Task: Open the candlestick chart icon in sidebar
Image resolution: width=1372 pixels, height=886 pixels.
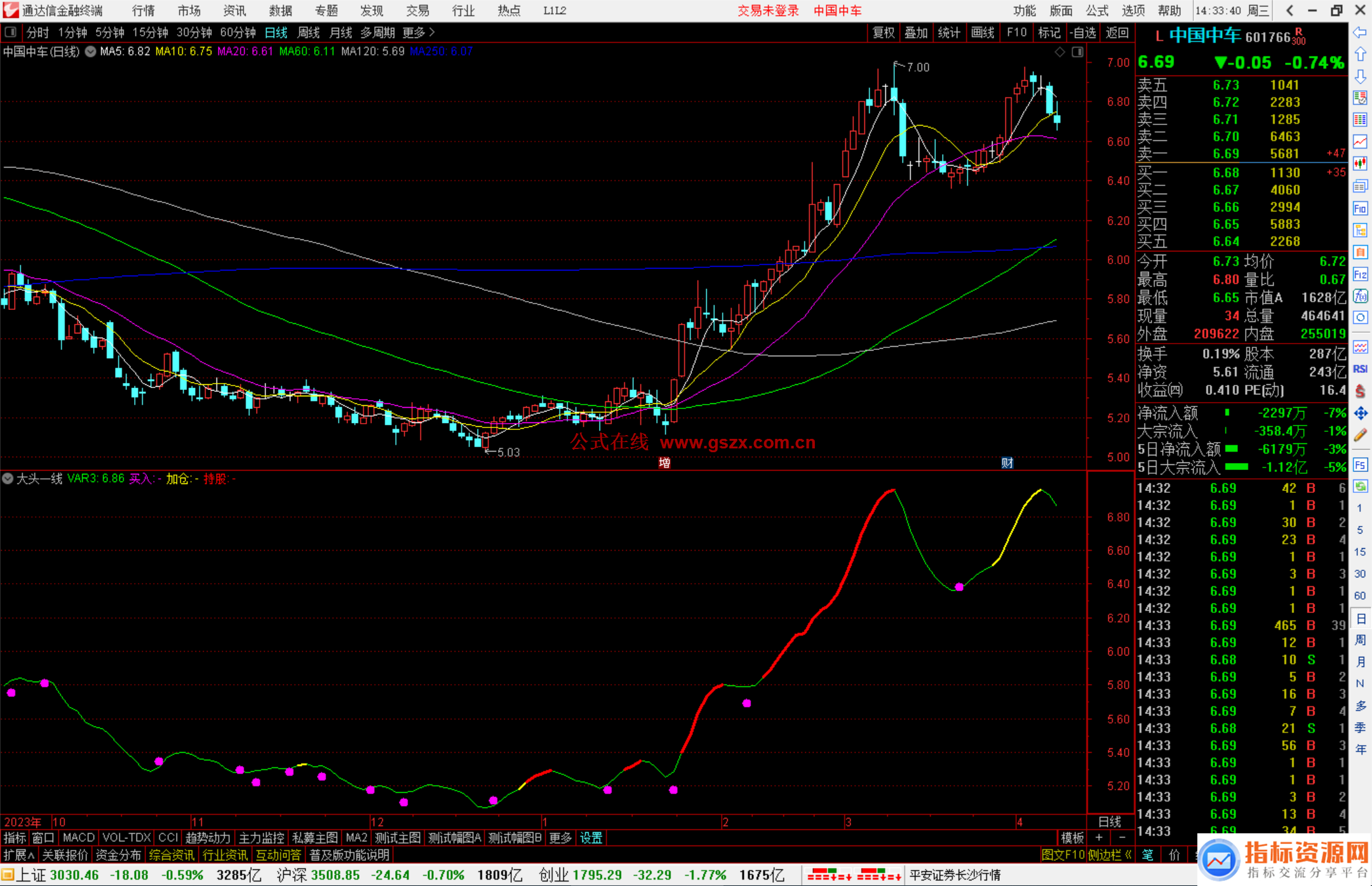Action: point(1360,164)
